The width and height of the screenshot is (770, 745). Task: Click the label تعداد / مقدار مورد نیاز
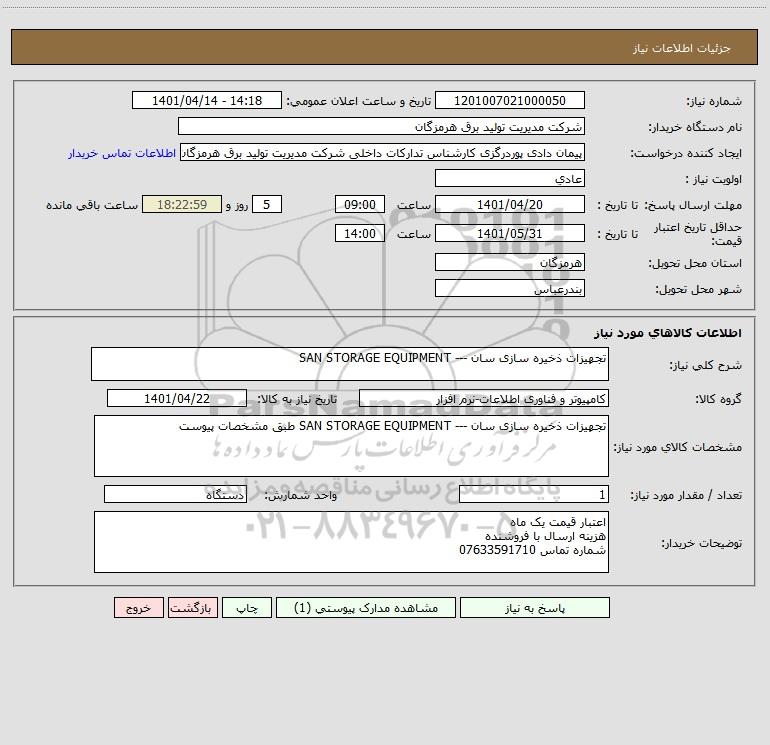pyautogui.click(x=686, y=495)
